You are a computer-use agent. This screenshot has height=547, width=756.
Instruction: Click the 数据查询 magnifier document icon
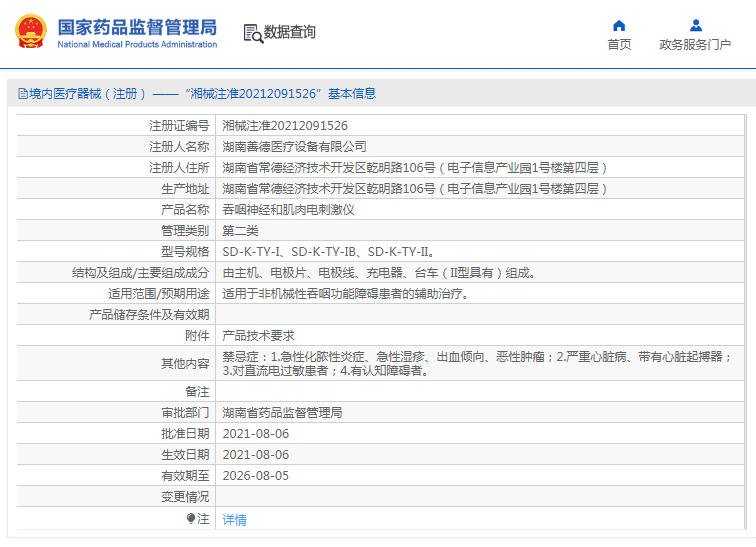pos(253,33)
